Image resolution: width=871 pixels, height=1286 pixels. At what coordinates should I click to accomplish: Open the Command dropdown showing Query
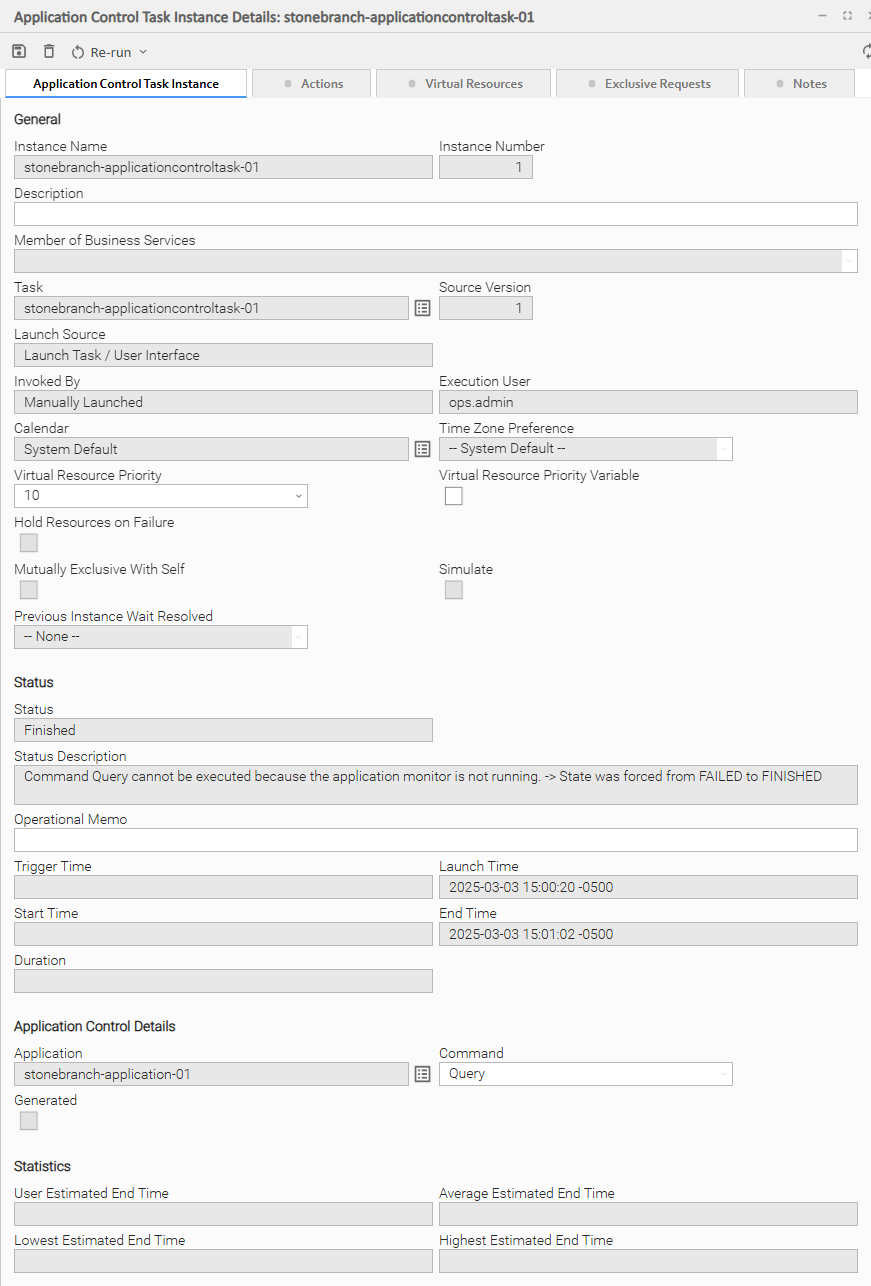coord(585,1074)
